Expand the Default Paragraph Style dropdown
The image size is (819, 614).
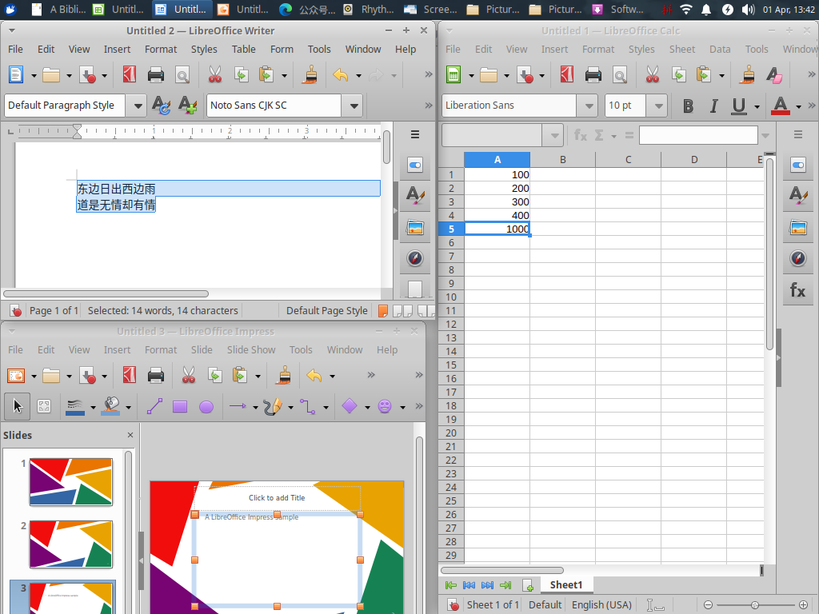tap(137, 105)
